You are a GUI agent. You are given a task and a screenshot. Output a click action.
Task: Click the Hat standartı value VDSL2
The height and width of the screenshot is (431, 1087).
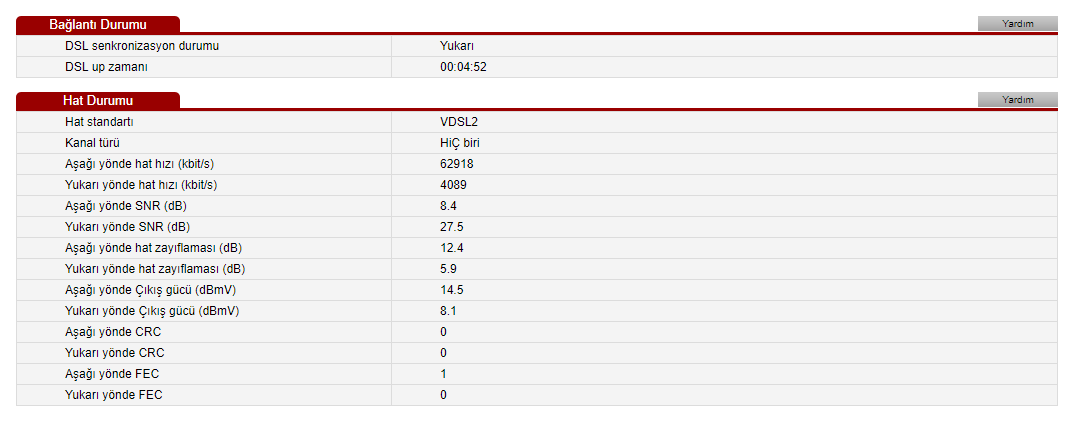[x=459, y=122]
